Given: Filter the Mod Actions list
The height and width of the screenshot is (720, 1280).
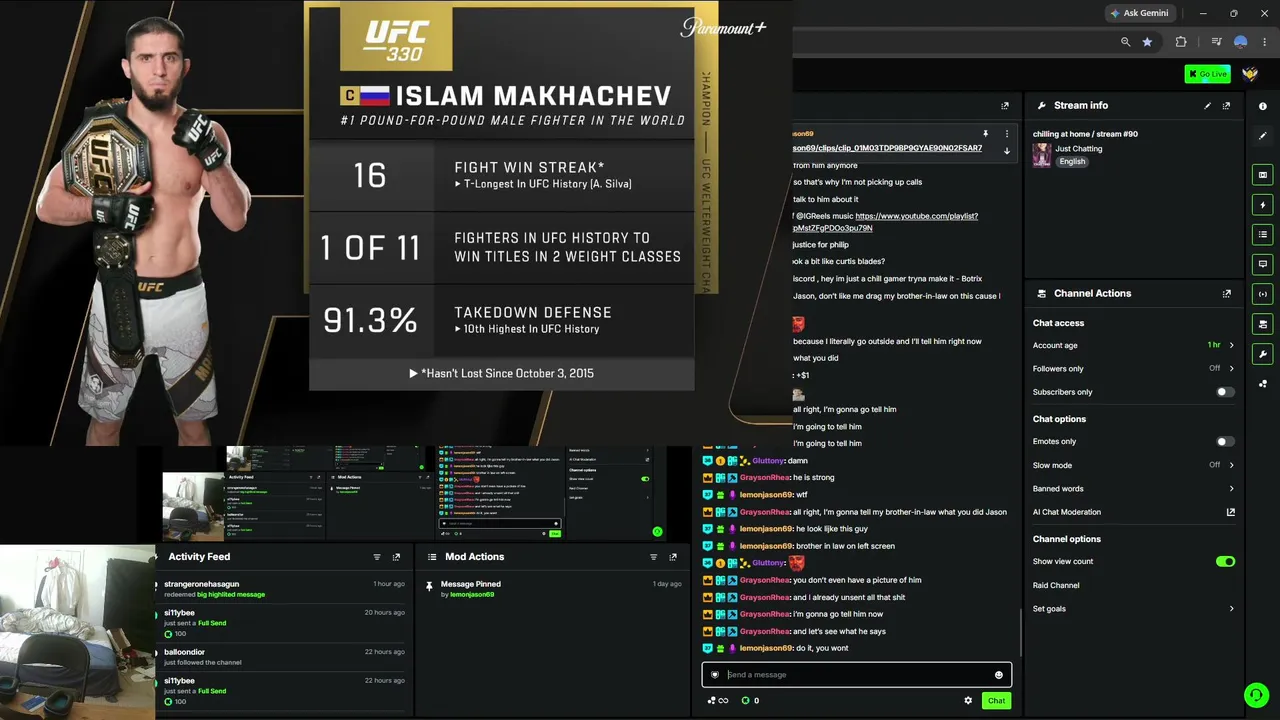Looking at the screenshot, I should click(654, 557).
